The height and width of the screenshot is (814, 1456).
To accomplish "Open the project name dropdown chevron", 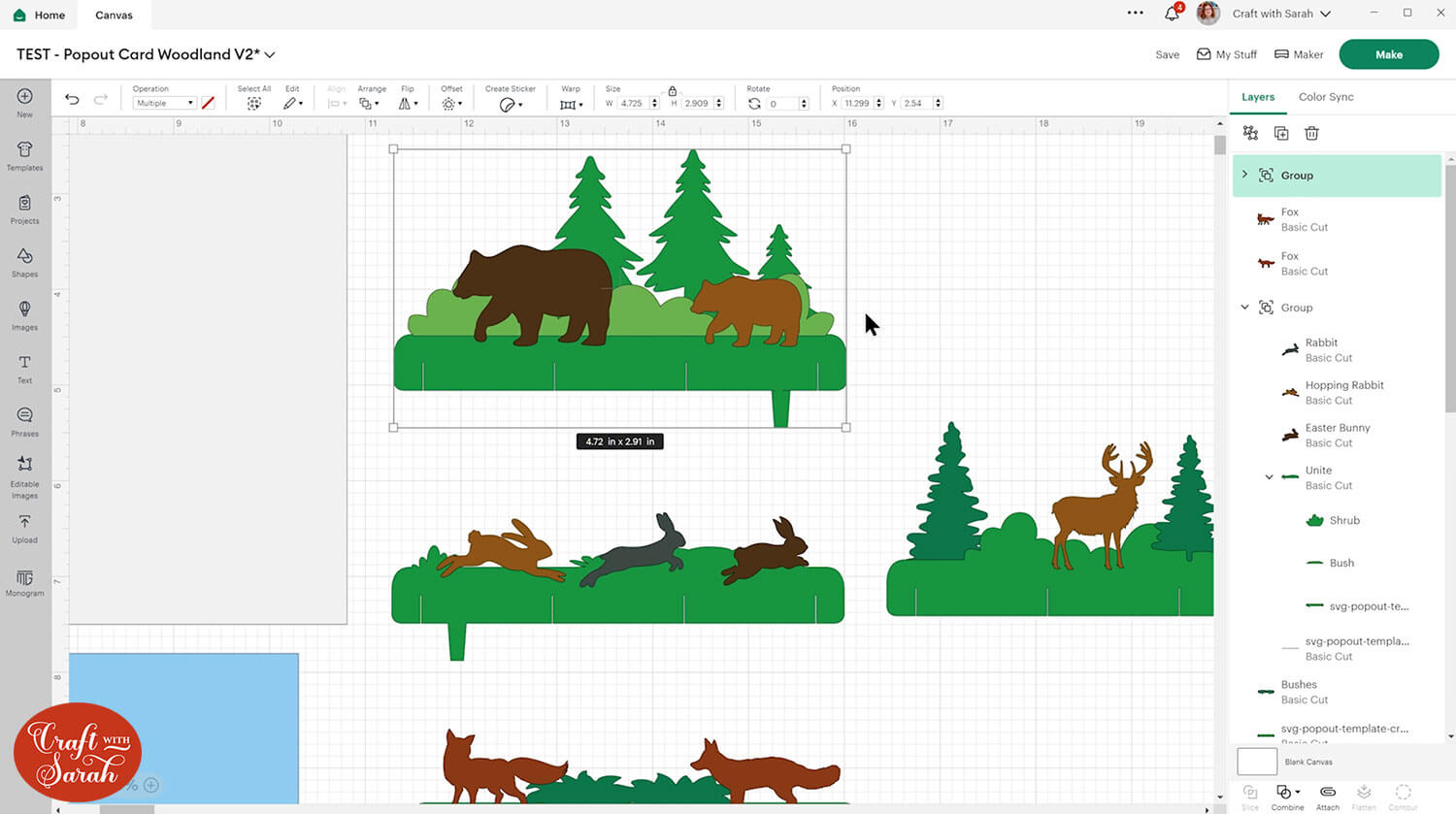I will pos(270,55).
